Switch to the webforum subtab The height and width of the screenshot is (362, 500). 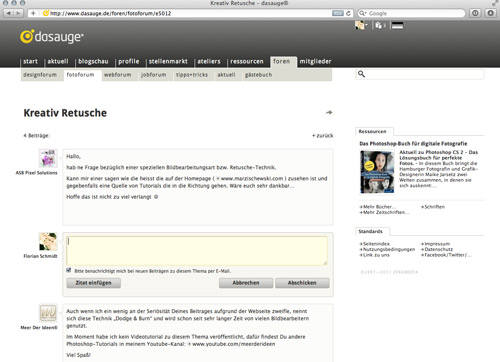pos(118,75)
